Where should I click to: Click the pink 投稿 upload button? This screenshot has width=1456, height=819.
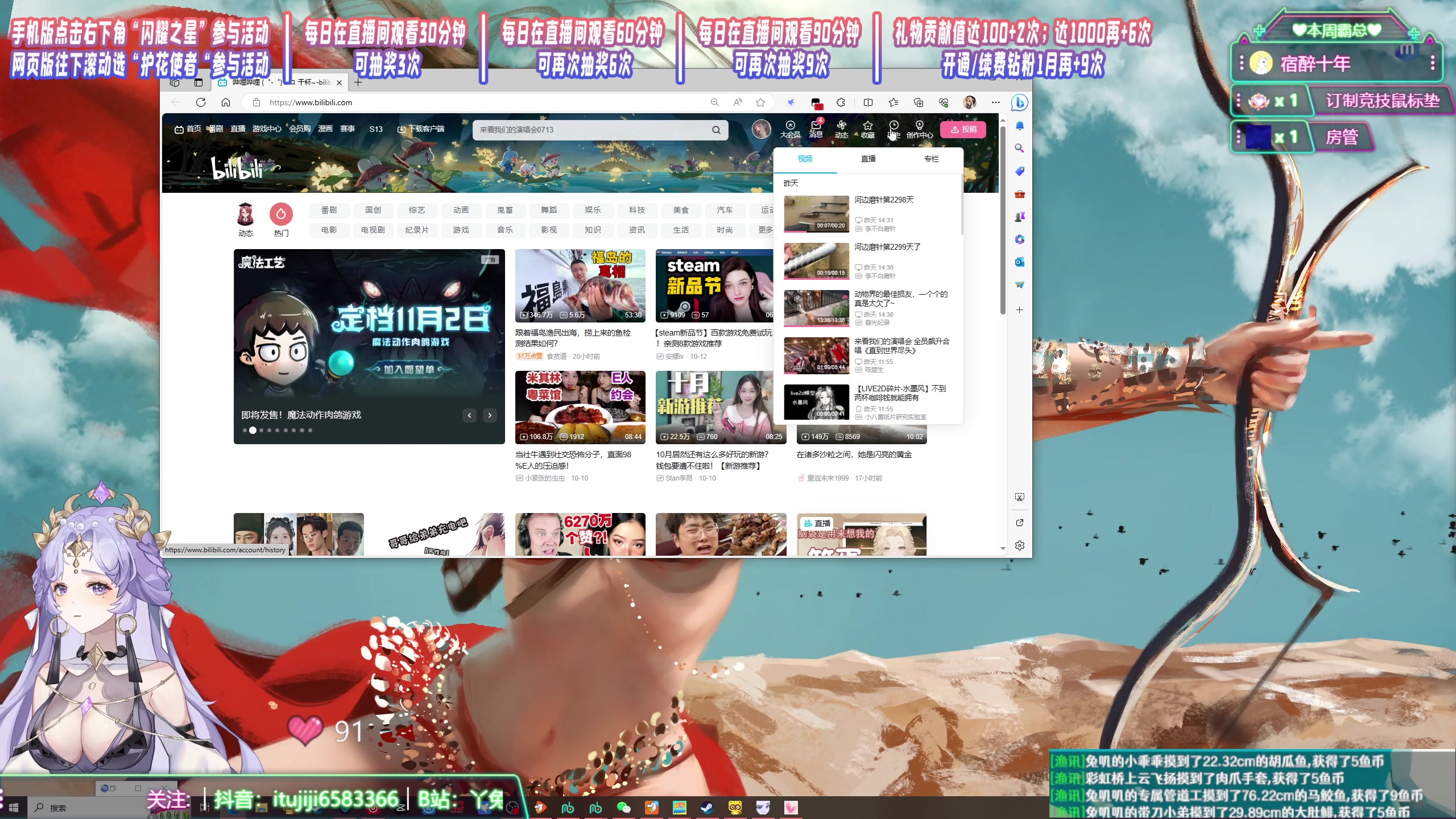click(963, 130)
